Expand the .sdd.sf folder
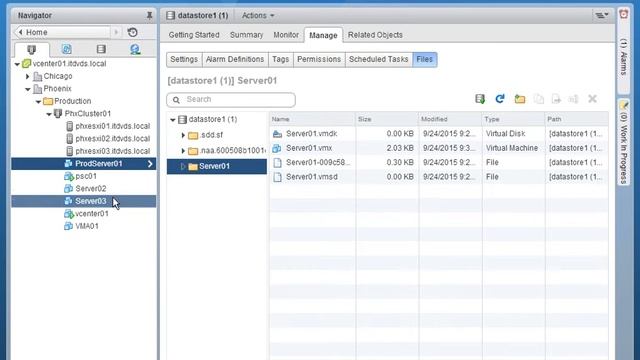640x360 pixels. pyautogui.click(x=183, y=135)
